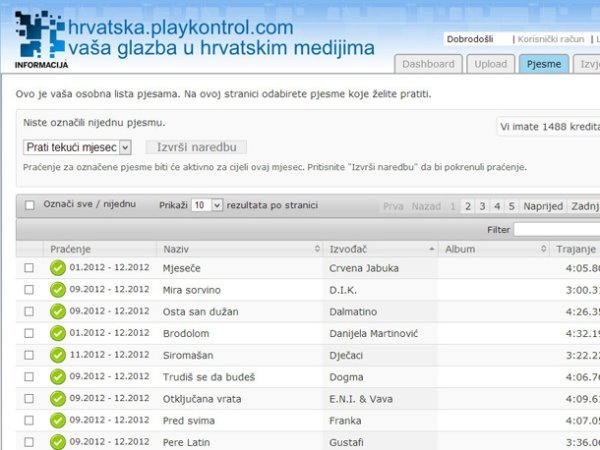Screen dimensions: 600x450
Task: Open the Prati tekući mjesec dropdown
Action: tap(78, 147)
